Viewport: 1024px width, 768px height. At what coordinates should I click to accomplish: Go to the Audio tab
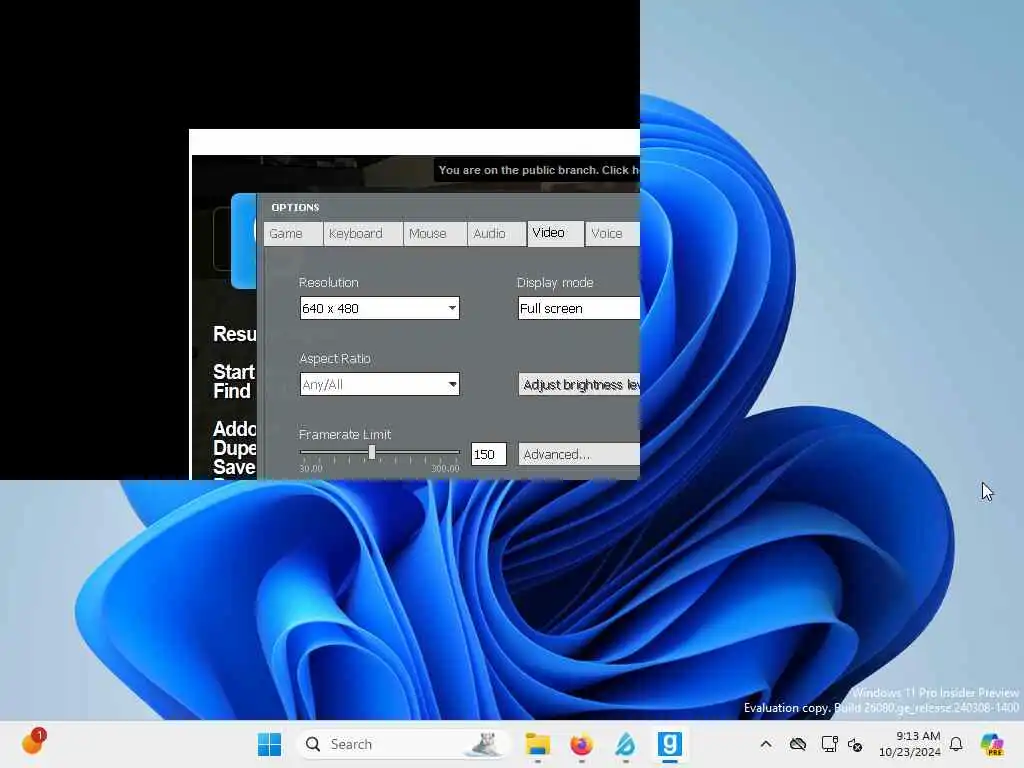pyautogui.click(x=496, y=234)
